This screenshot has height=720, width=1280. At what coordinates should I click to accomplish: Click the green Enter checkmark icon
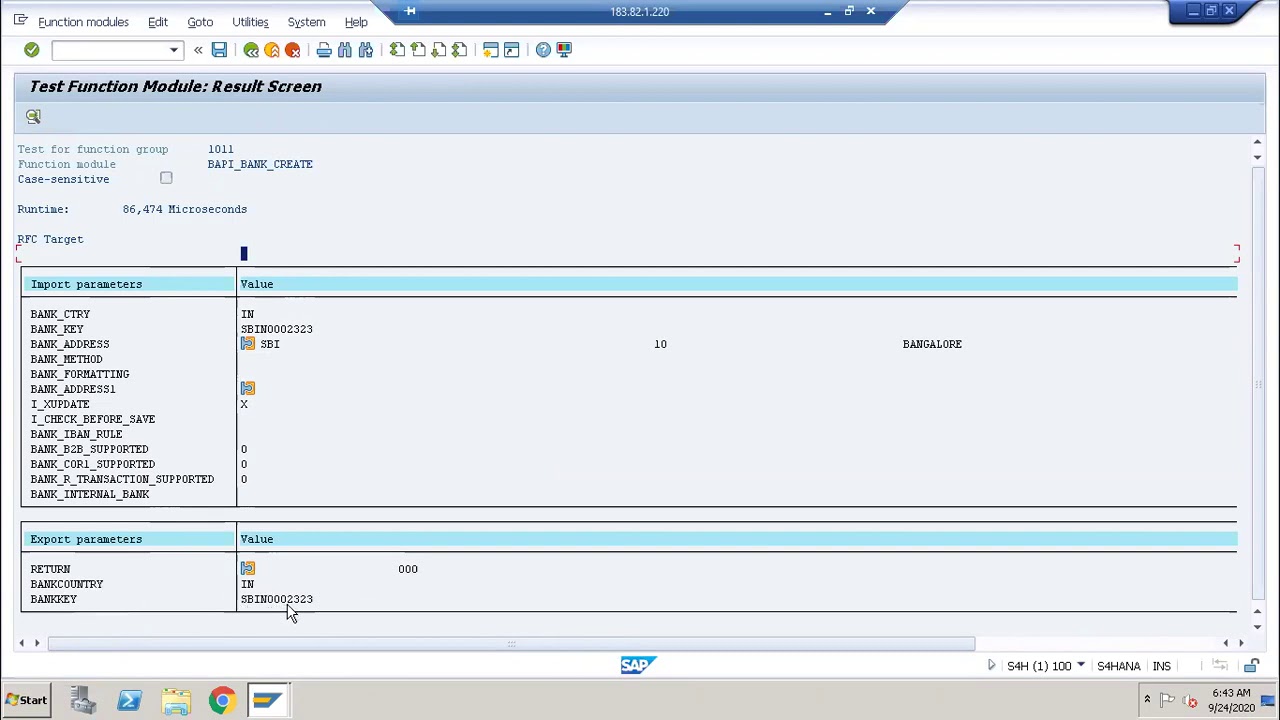coord(31,50)
